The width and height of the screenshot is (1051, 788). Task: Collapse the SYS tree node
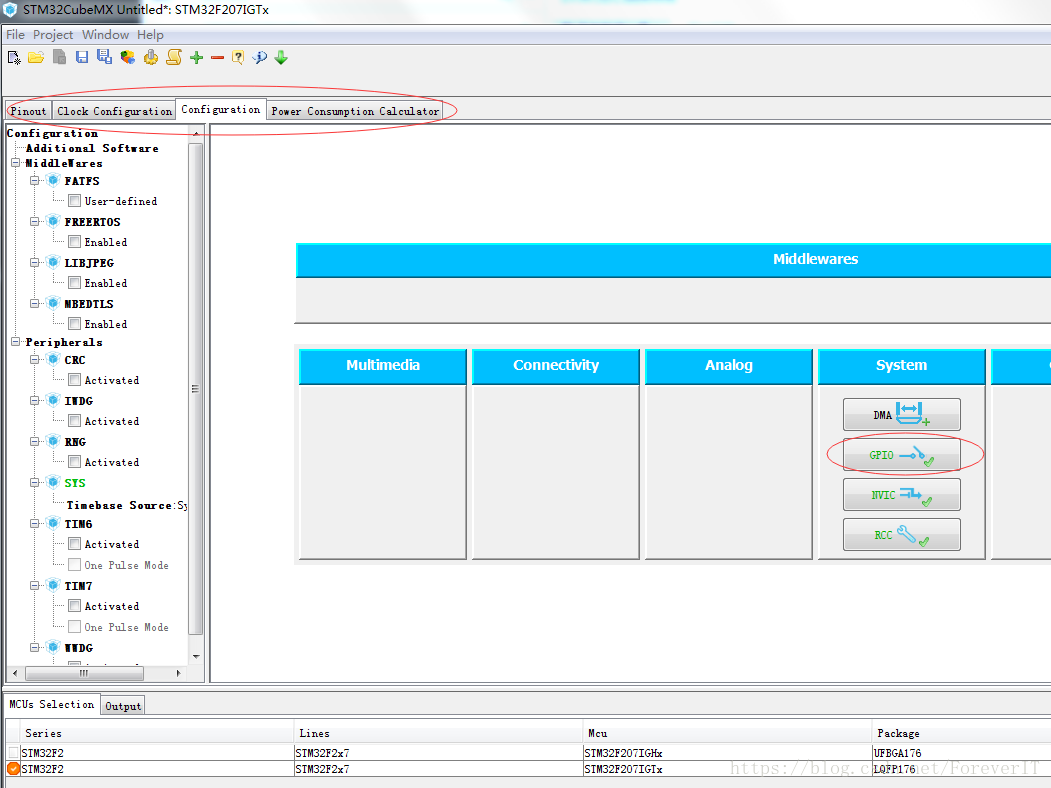(35, 482)
